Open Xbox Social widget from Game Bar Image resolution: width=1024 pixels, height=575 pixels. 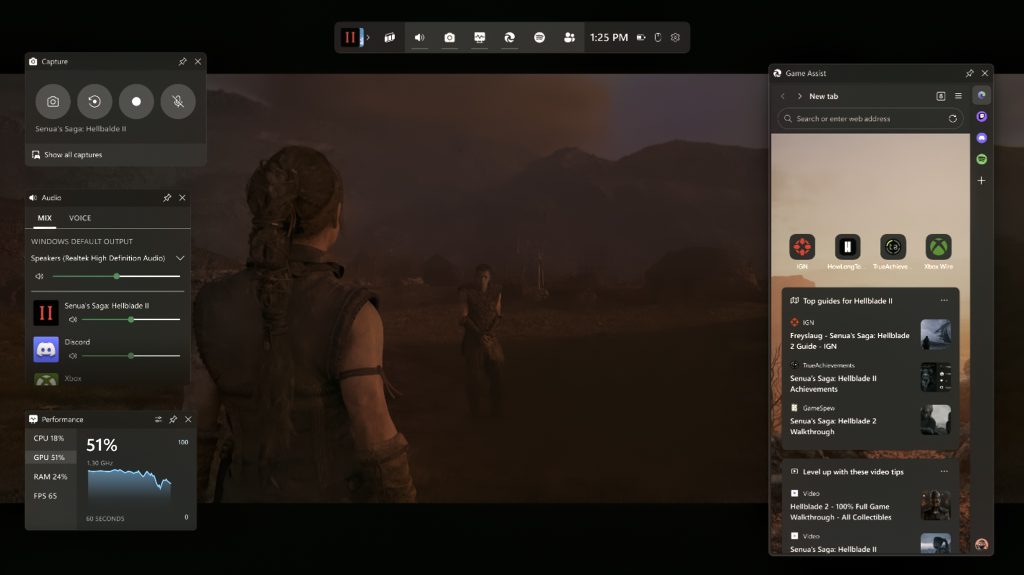pyautogui.click(x=569, y=37)
